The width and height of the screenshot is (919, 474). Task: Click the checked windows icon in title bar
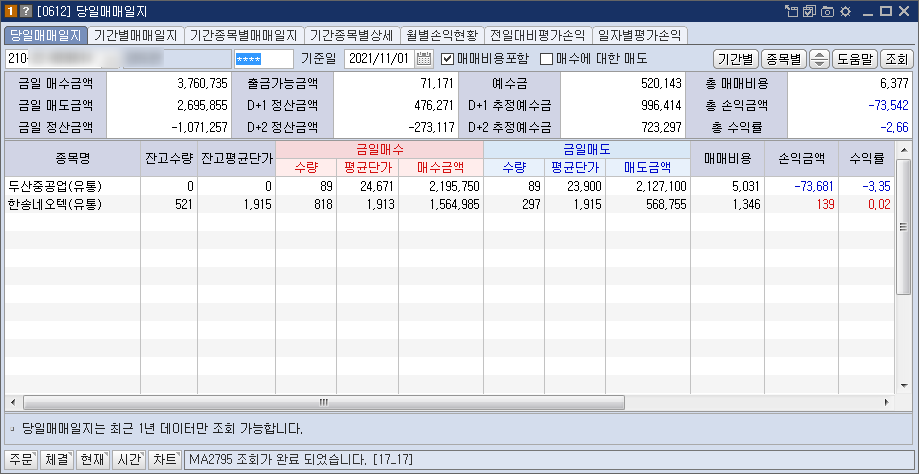[809, 11]
